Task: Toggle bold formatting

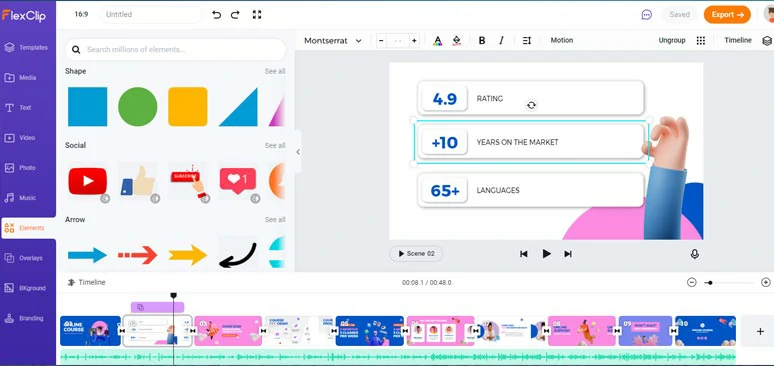Action: point(482,41)
